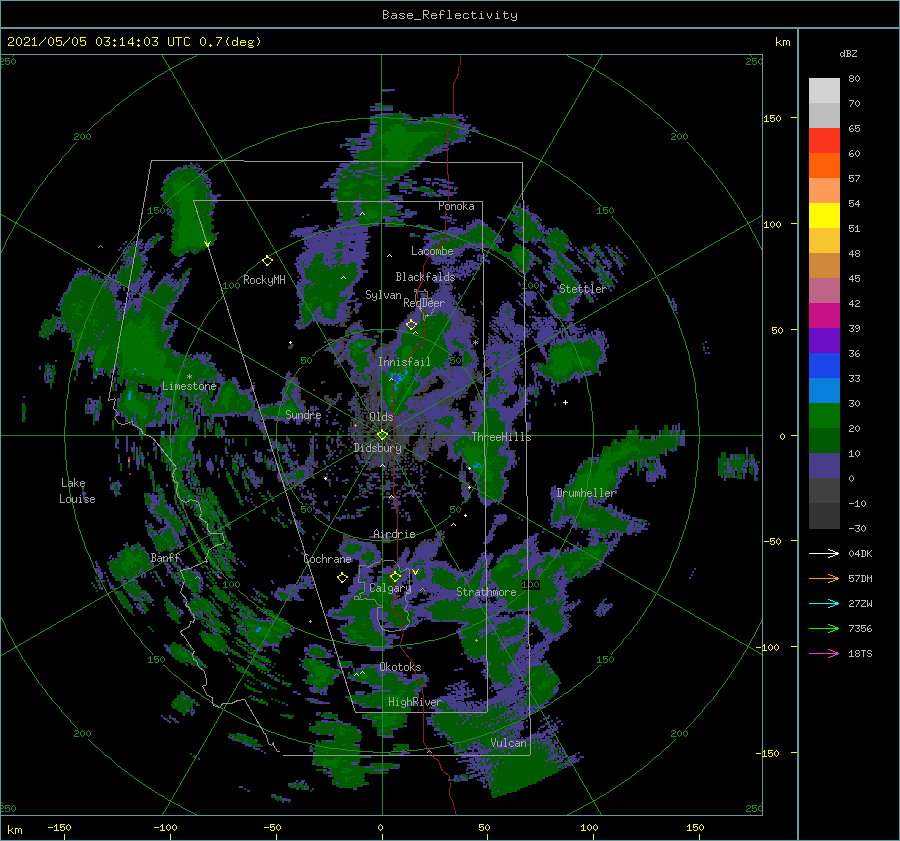This screenshot has width=900, height=841.
Task: Pick the dark green 10–20 dBZ swatch
Action: [824, 441]
